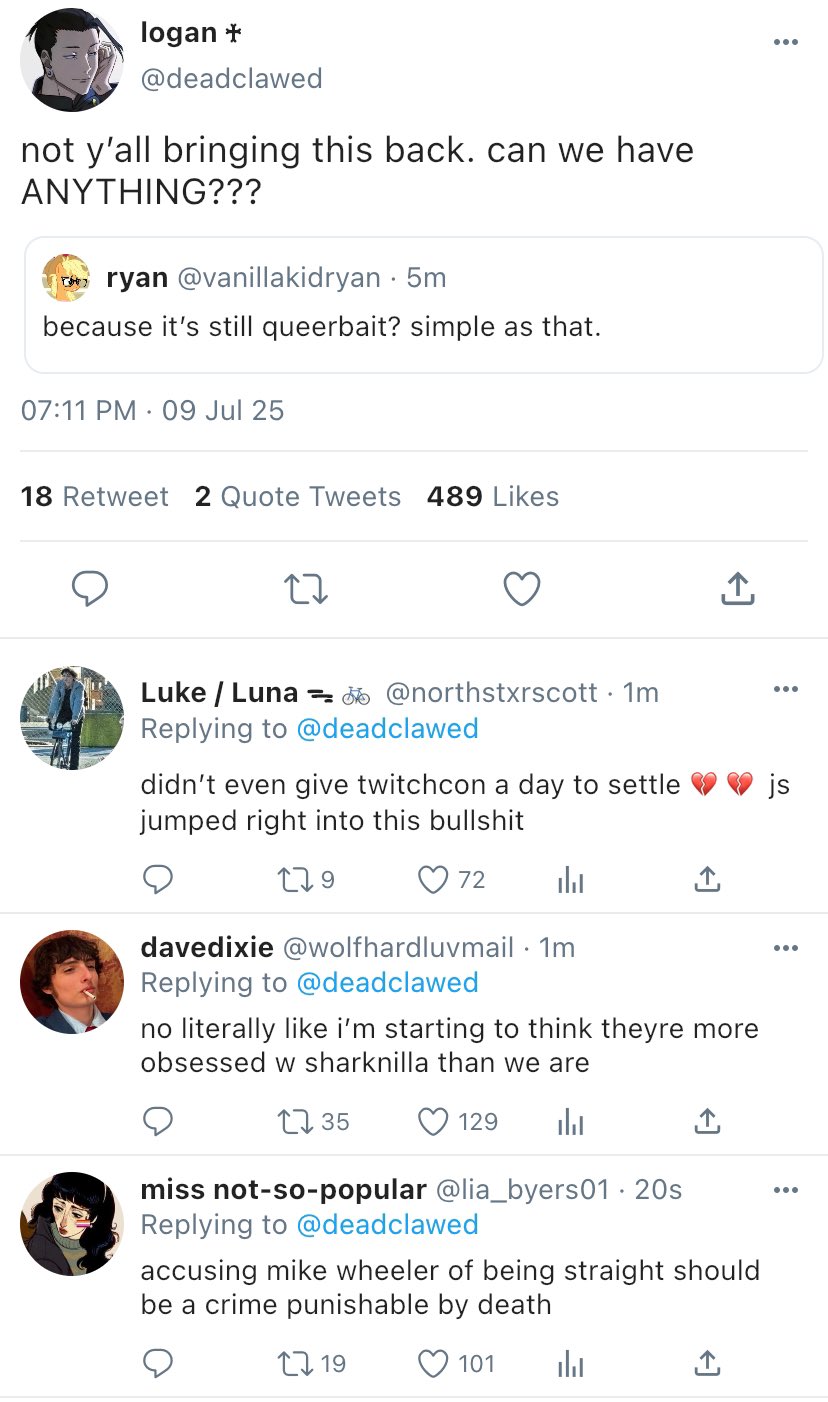Open more options on logan's tweet
This screenshot has width=828, height=1402.
785,42
